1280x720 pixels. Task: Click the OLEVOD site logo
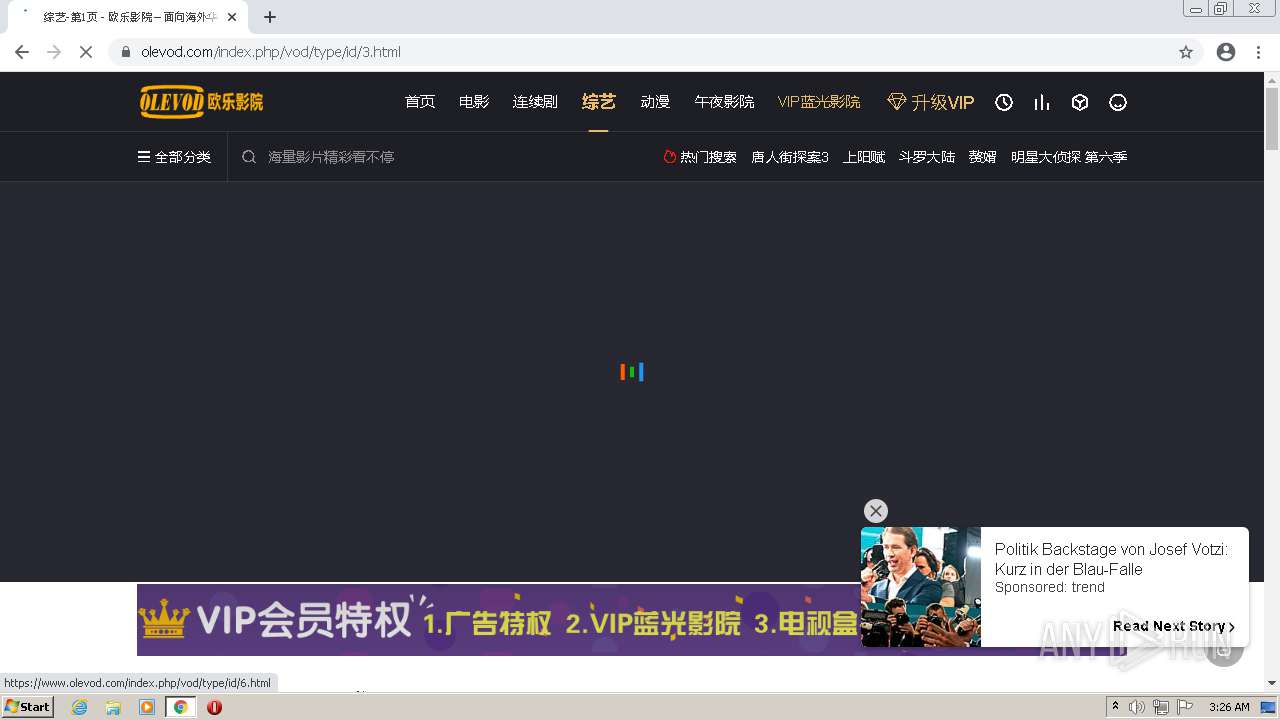pos(201,102)
